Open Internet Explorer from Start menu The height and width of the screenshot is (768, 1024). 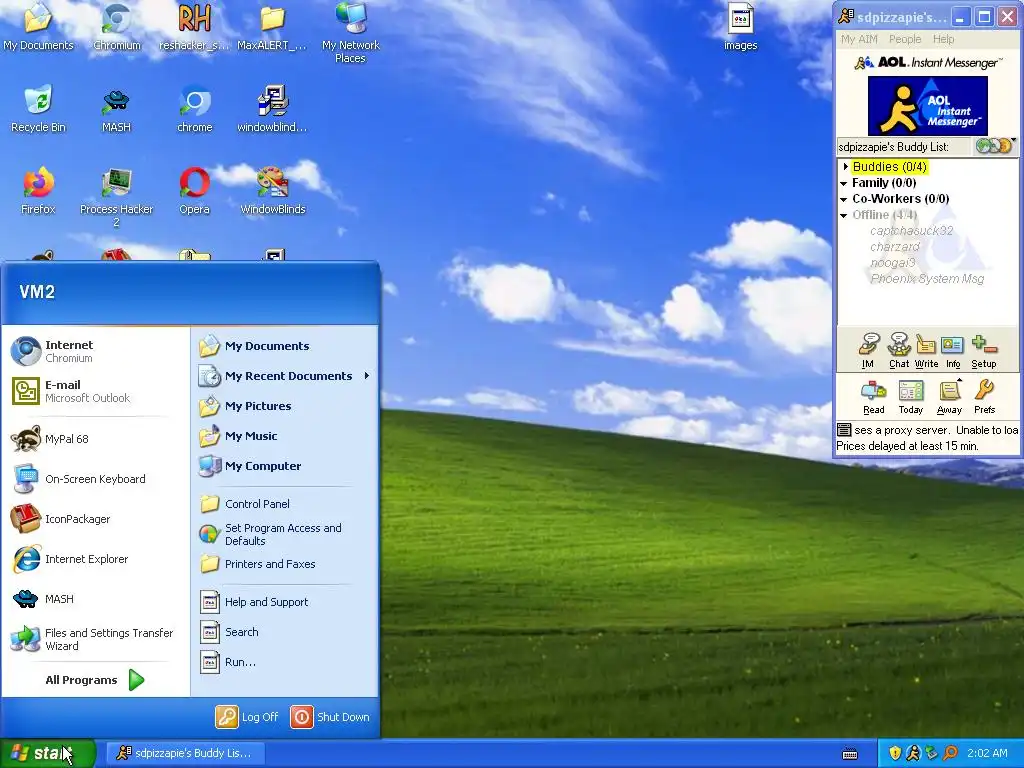click(95, 559)
